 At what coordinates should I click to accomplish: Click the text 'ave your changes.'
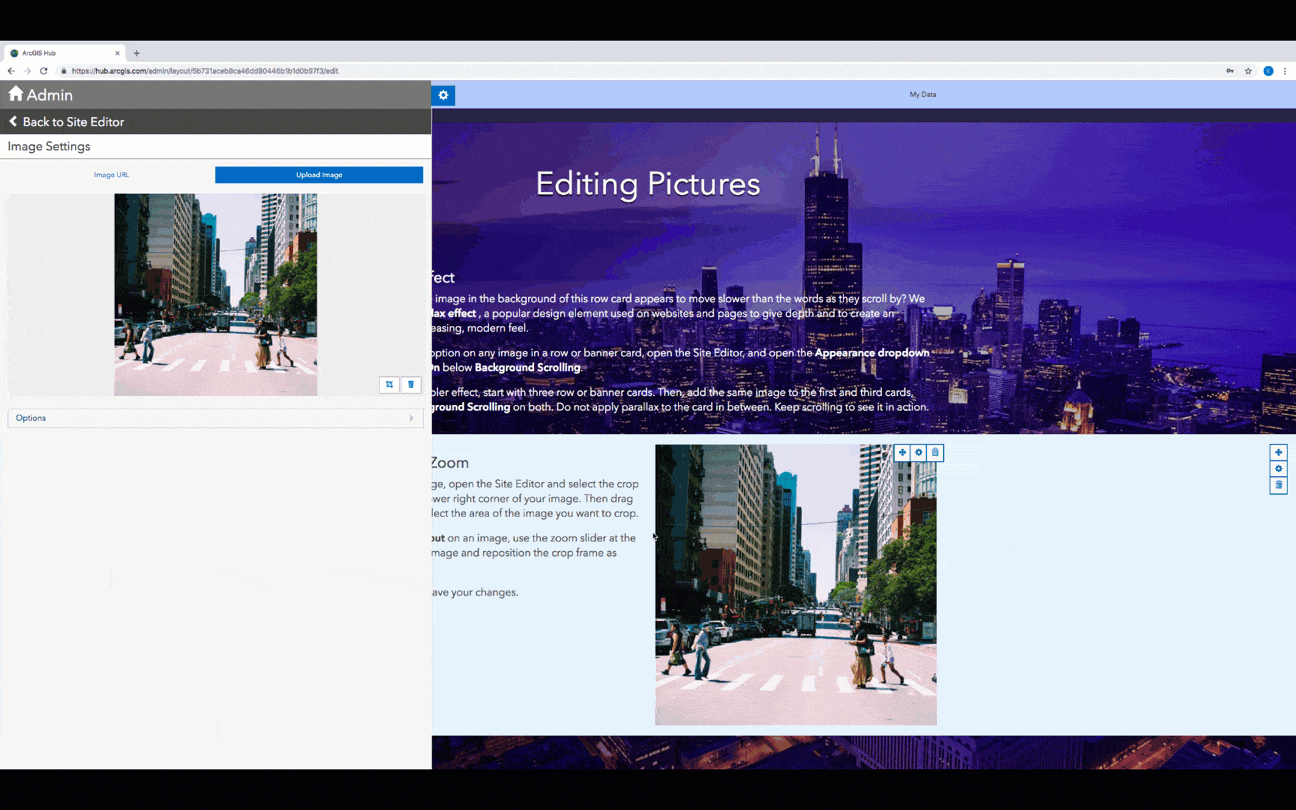(475, 593)
